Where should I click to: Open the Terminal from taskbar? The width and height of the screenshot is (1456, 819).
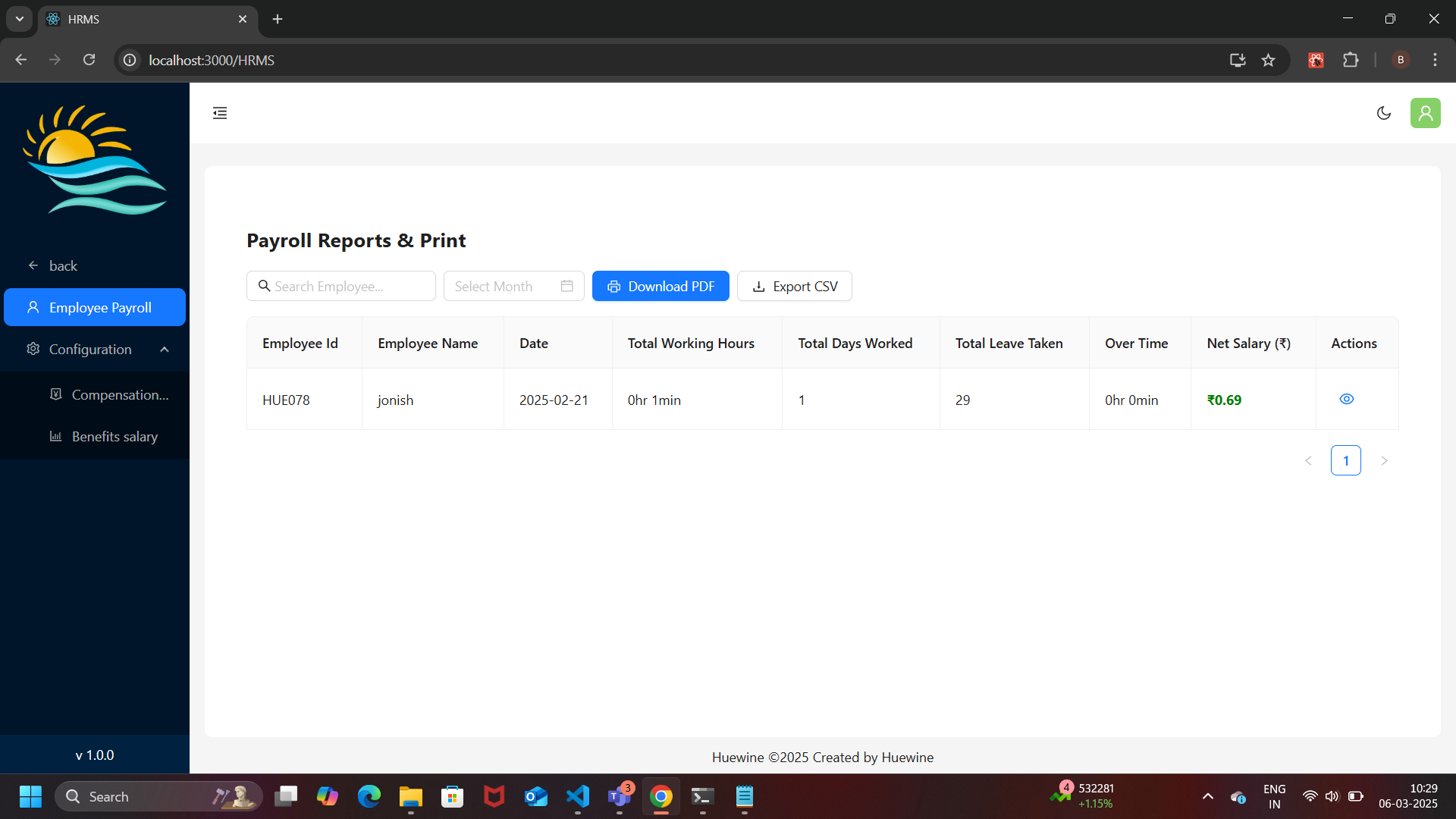(703, 796)
